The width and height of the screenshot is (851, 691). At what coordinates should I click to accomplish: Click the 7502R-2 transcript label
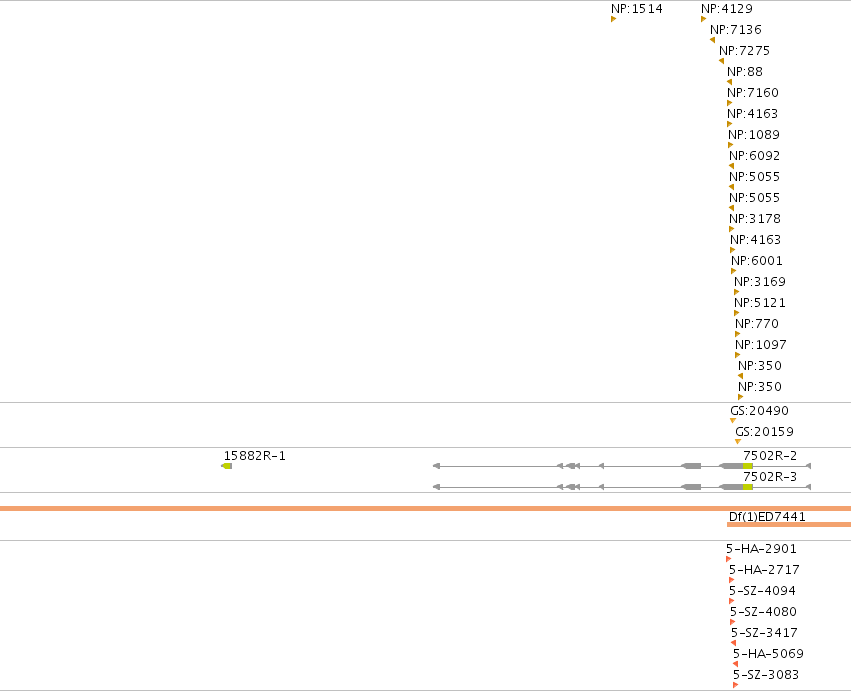[770, 455]
